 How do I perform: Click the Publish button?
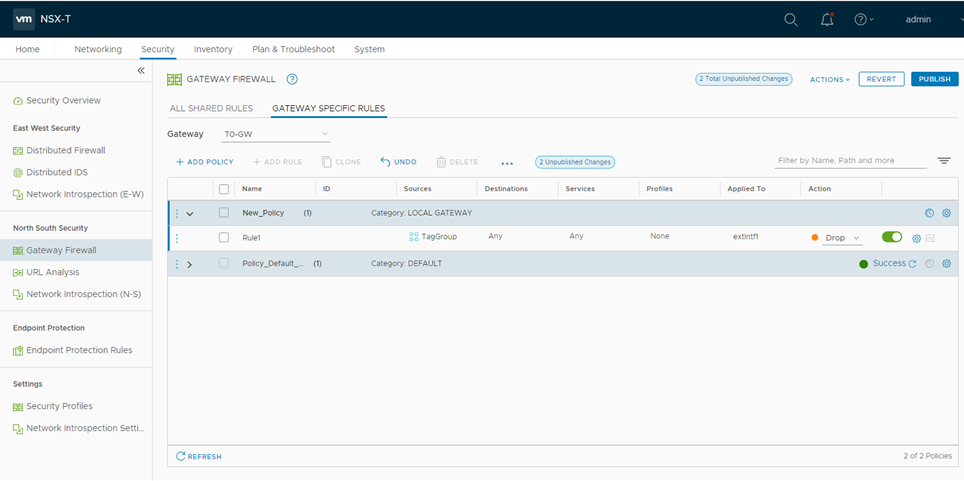tap(934, 79)
